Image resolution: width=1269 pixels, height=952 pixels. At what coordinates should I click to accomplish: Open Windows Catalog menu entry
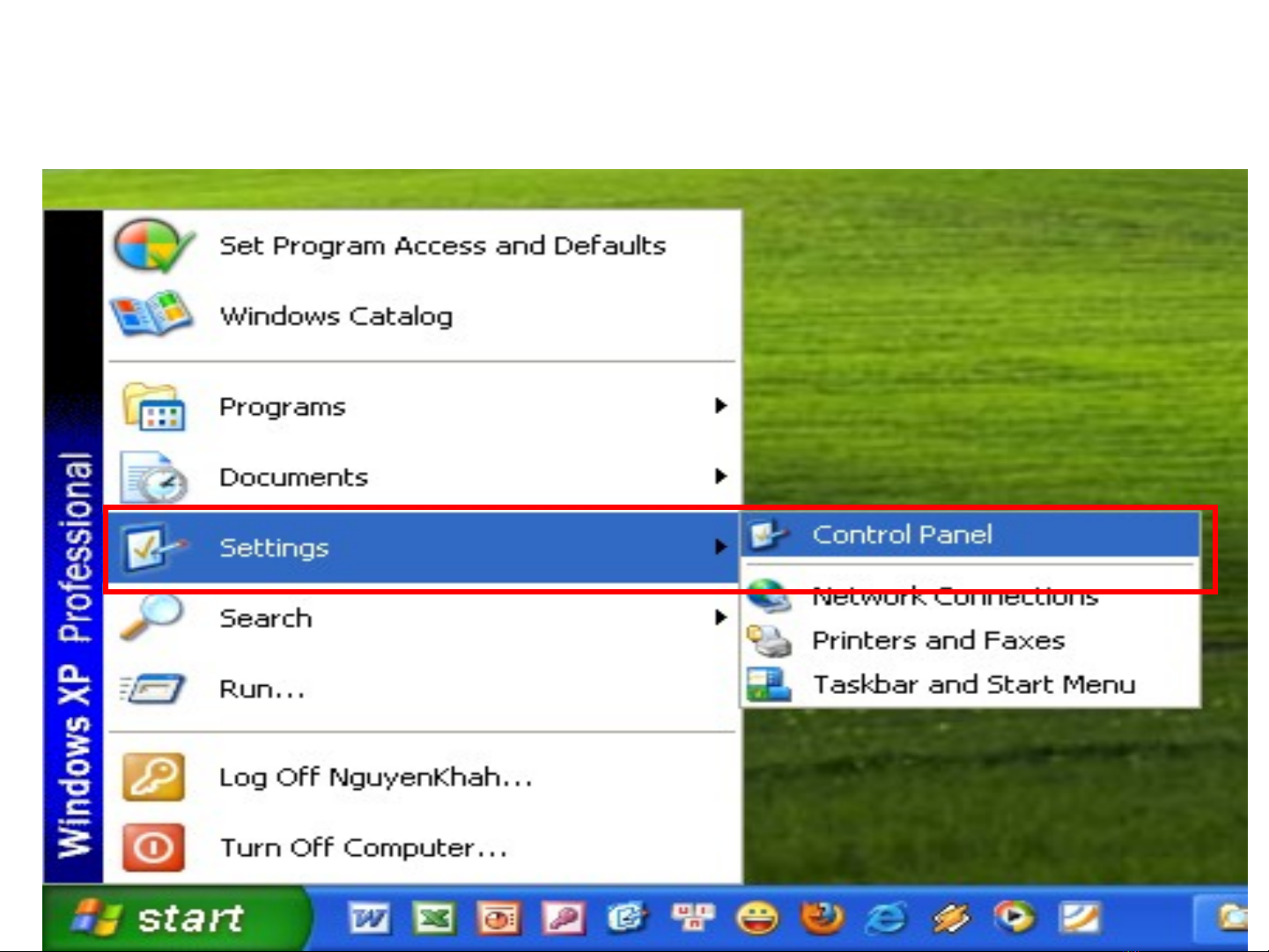tap(423, 316)
